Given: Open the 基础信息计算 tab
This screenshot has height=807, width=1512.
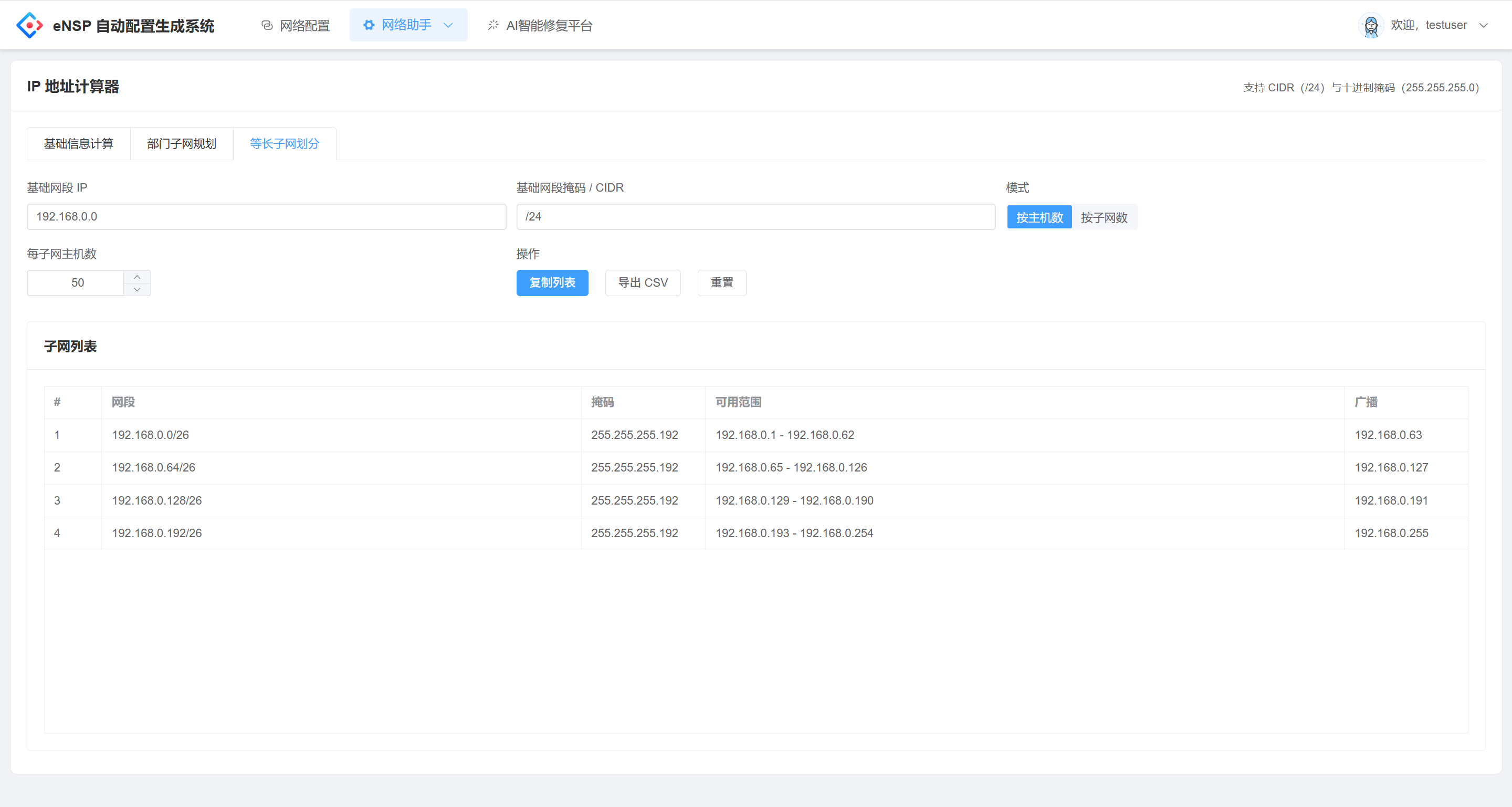Looking at the screenshot, I should coord(79,144).
